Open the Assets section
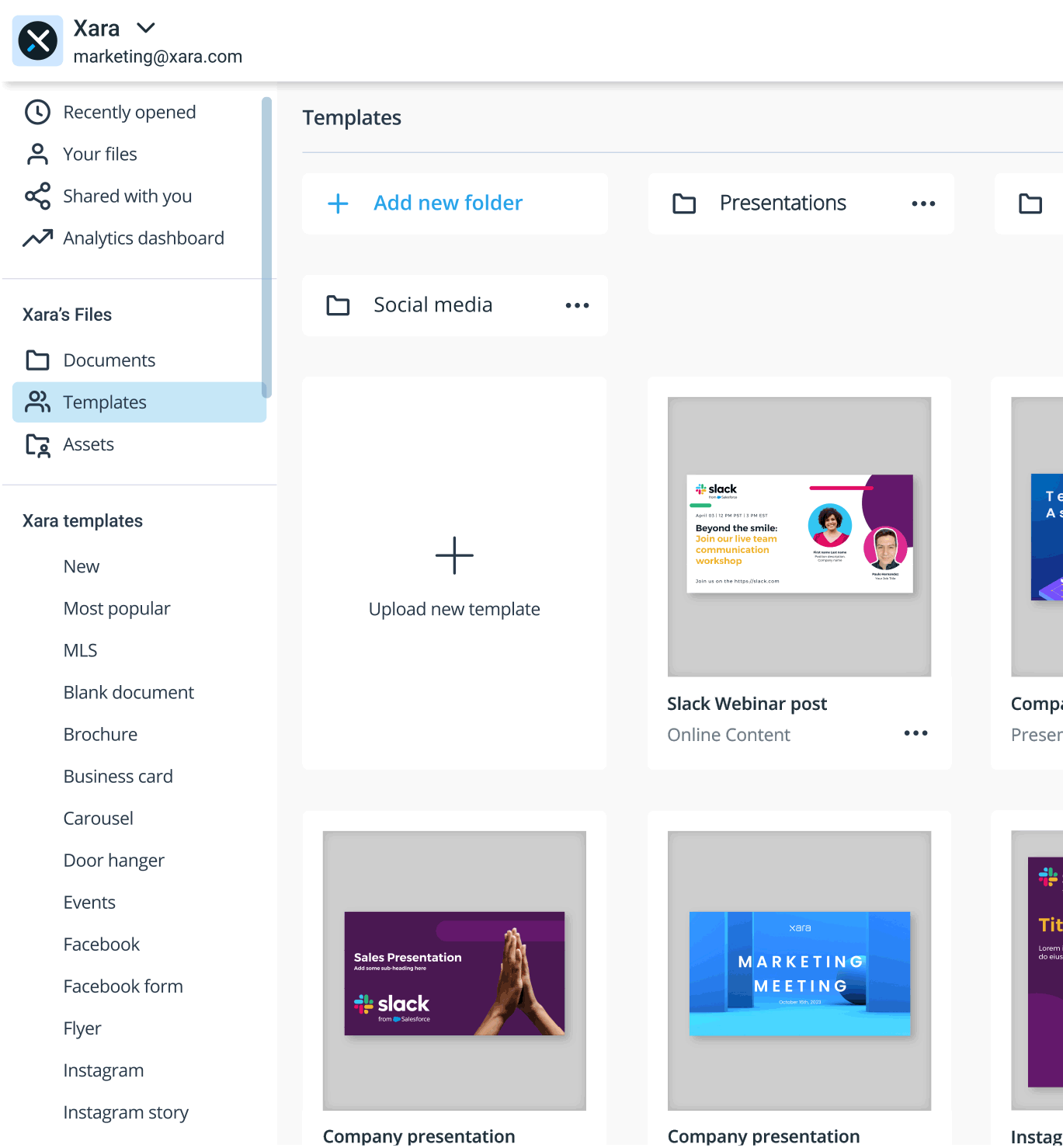This screenshot has width=1063, height=1148. pos(89,444)
